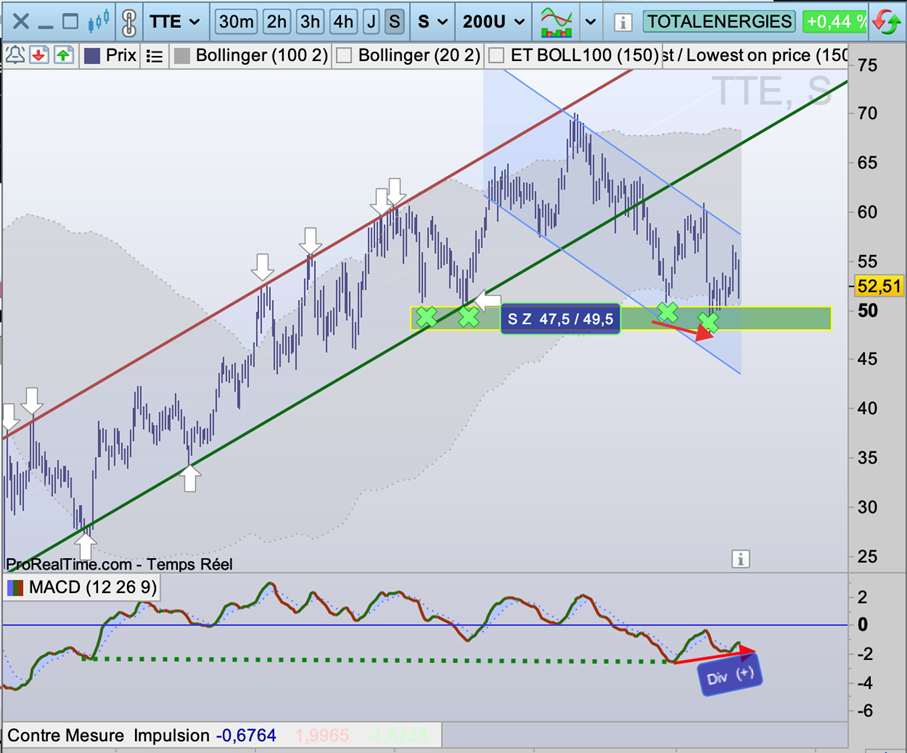The width and height of the screenshot is (907, 753).
Task: Click the 50 price axis label
Action: point(868,311)
